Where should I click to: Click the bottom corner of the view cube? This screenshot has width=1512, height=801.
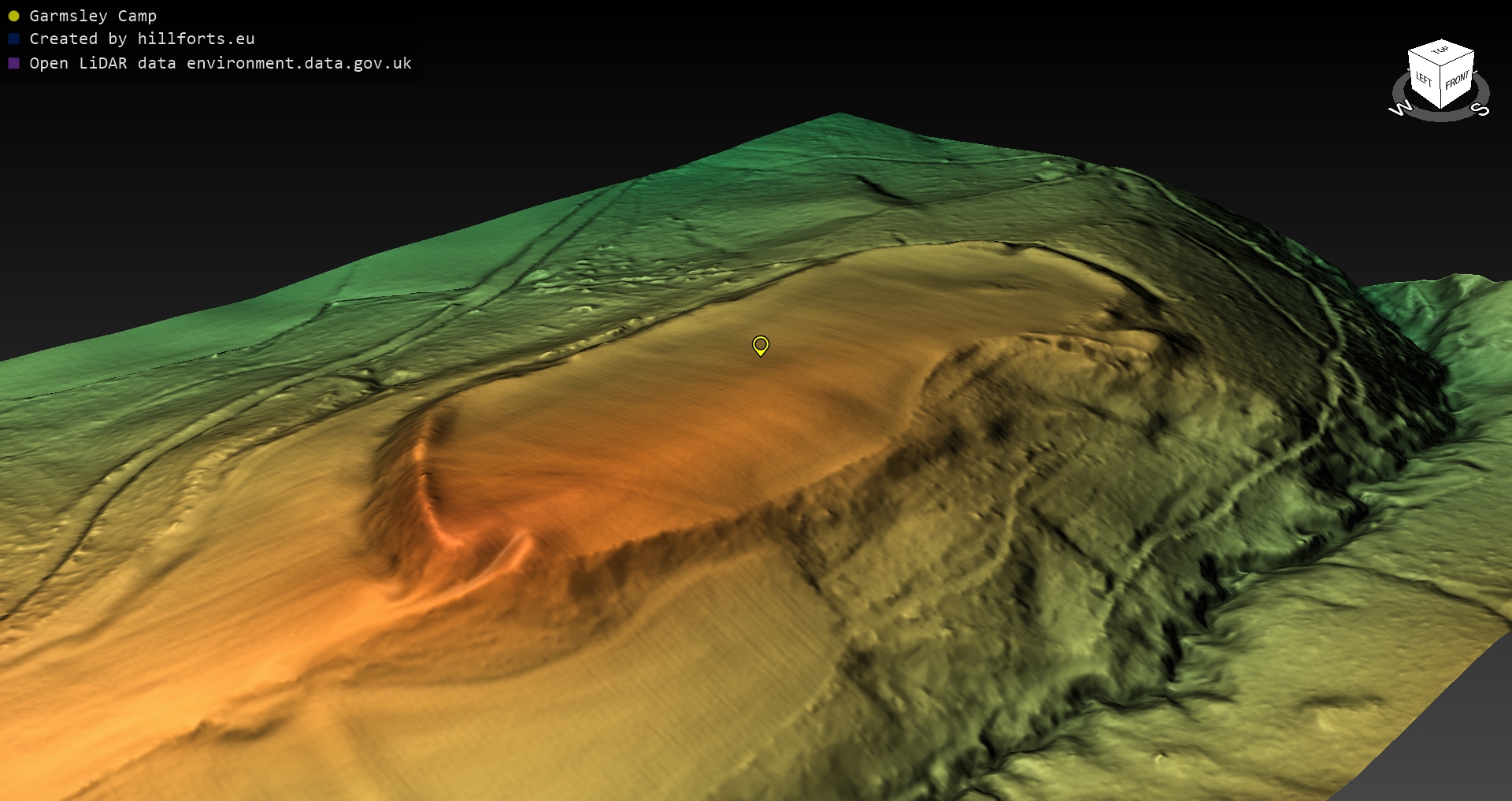(1441, 108)
